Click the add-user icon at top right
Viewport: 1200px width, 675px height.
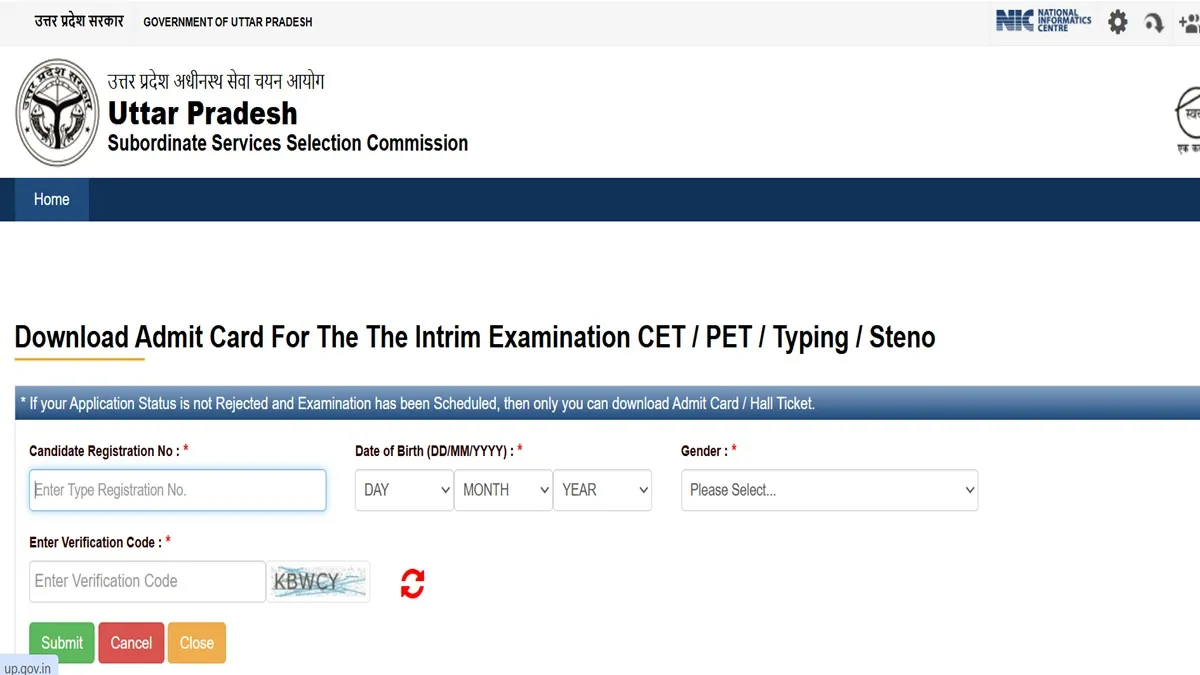click(1190, 21)
